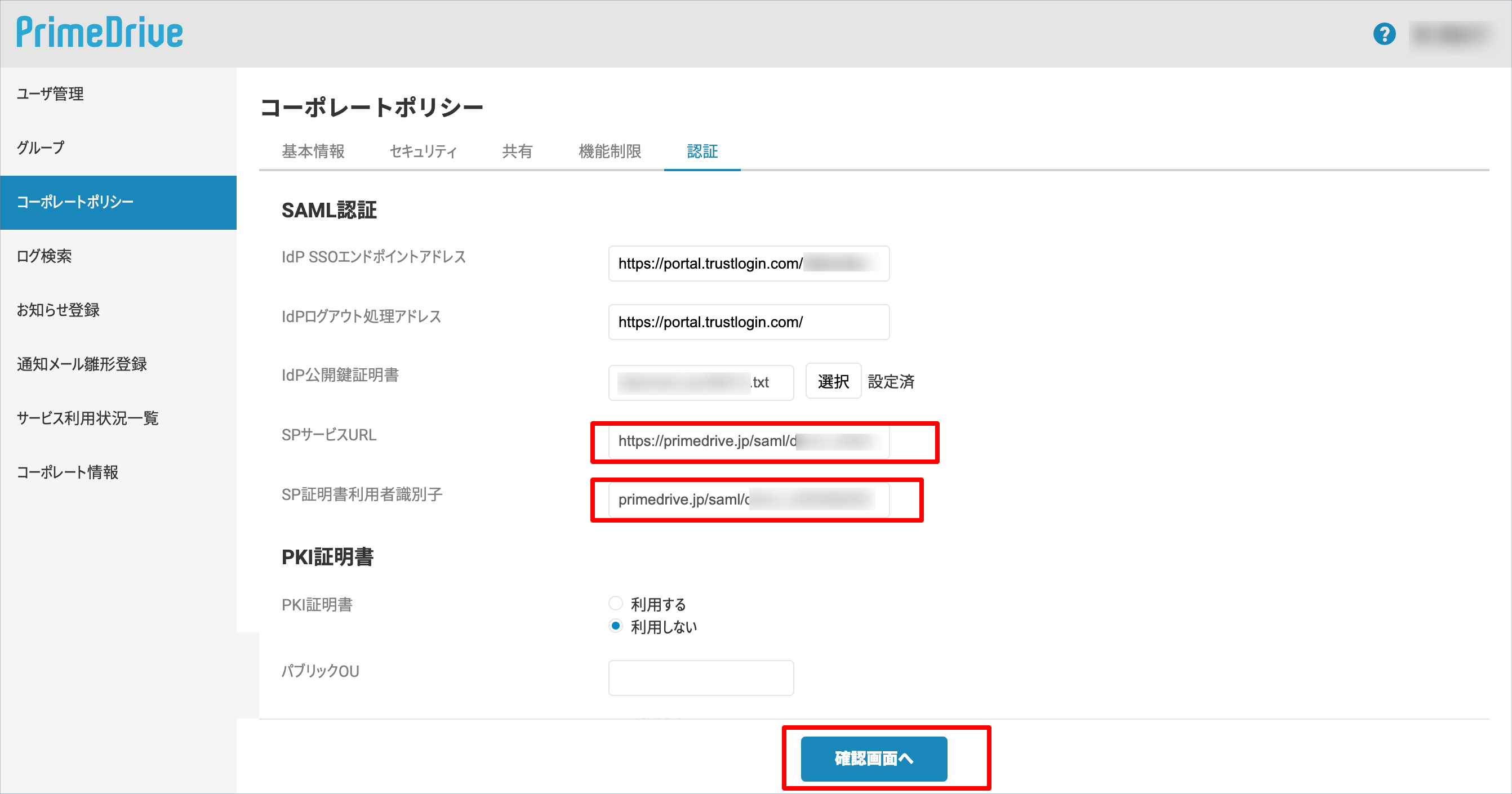Open ログ検索 from the sidebar
Viewport: 1512px width, 794px height.
click(x=118, y=256)
